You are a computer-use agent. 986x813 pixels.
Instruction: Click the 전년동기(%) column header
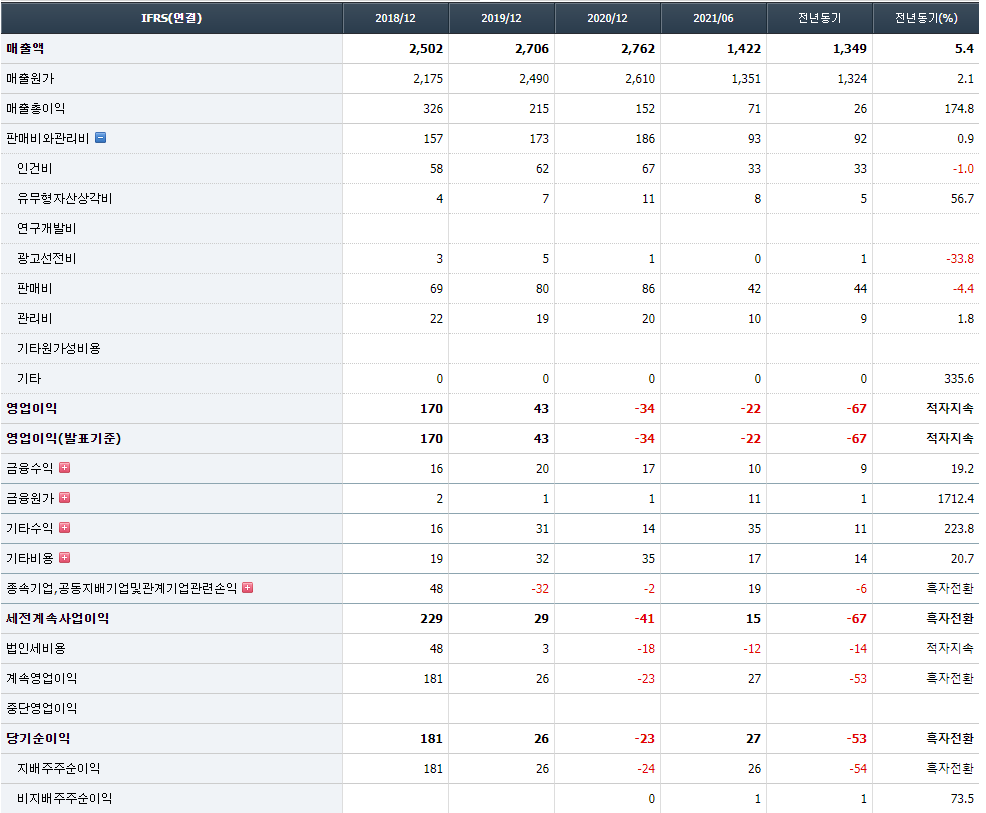coord(926,18)
